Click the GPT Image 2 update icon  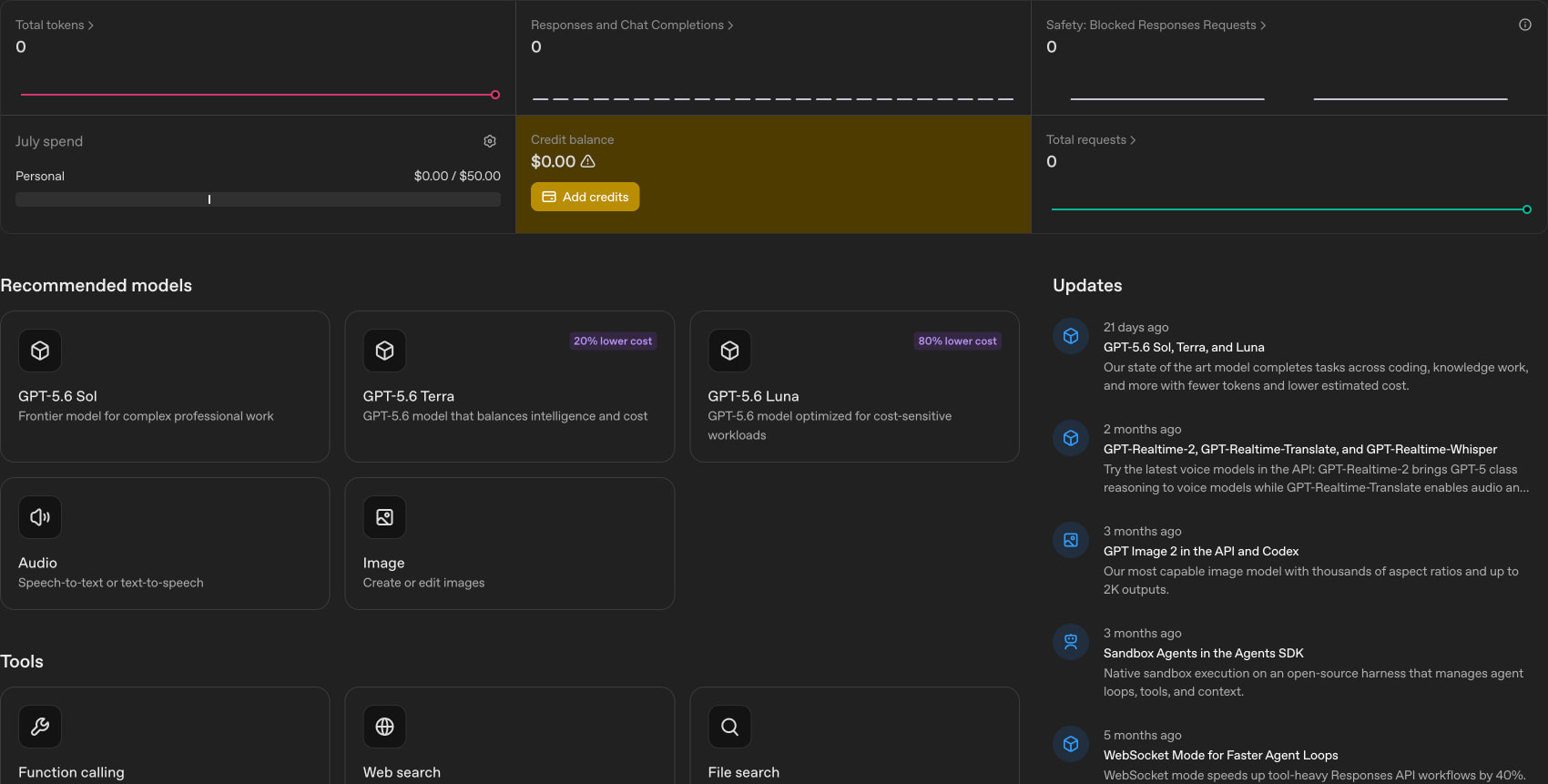tap(1071, 540)
